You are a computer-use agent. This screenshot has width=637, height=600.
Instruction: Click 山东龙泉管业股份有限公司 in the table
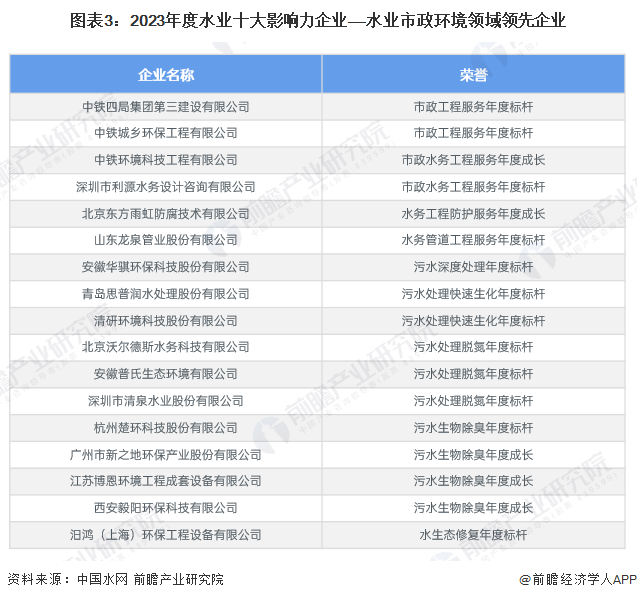click(x=166, y=240)
